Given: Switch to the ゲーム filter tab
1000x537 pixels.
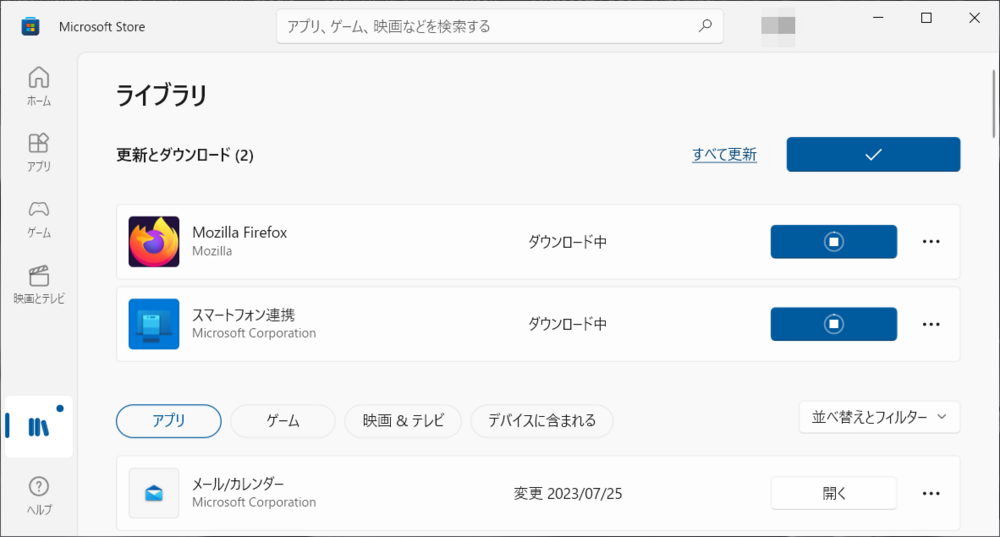Looking at the screenshot, I should click(282, 421).
